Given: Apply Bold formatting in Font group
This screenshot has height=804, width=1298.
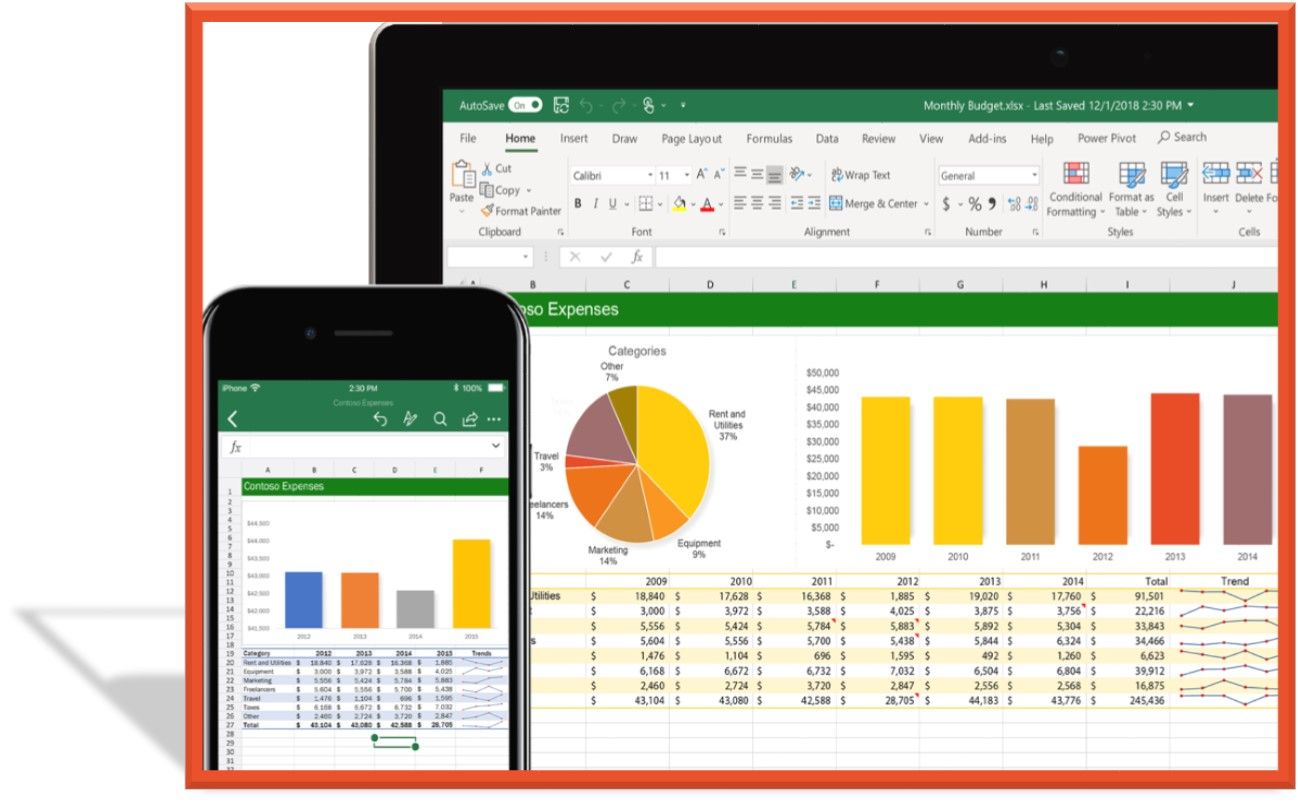Looking at the screenshot, I should 577,204.
